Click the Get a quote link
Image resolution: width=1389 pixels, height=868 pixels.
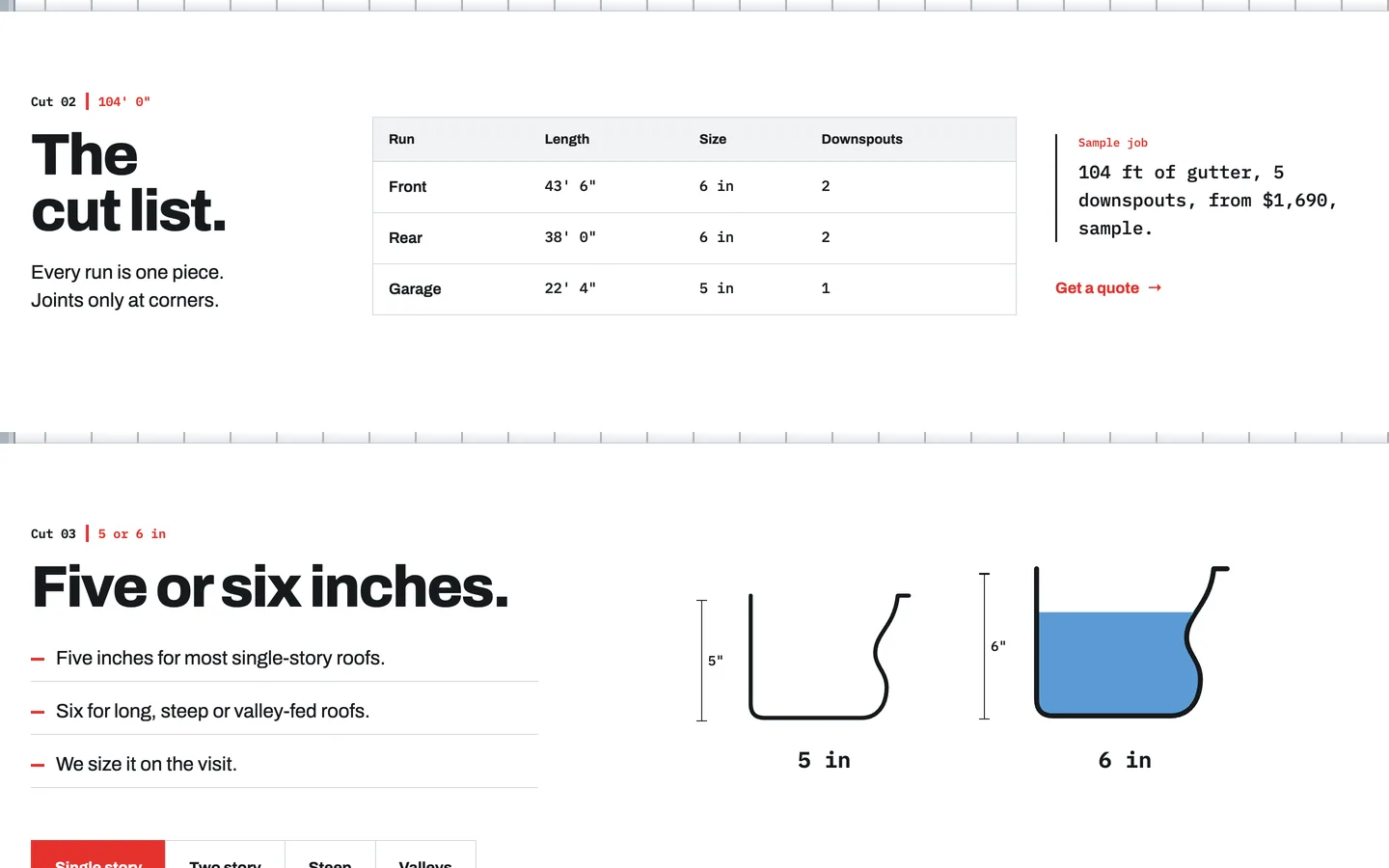[1108, 287]
